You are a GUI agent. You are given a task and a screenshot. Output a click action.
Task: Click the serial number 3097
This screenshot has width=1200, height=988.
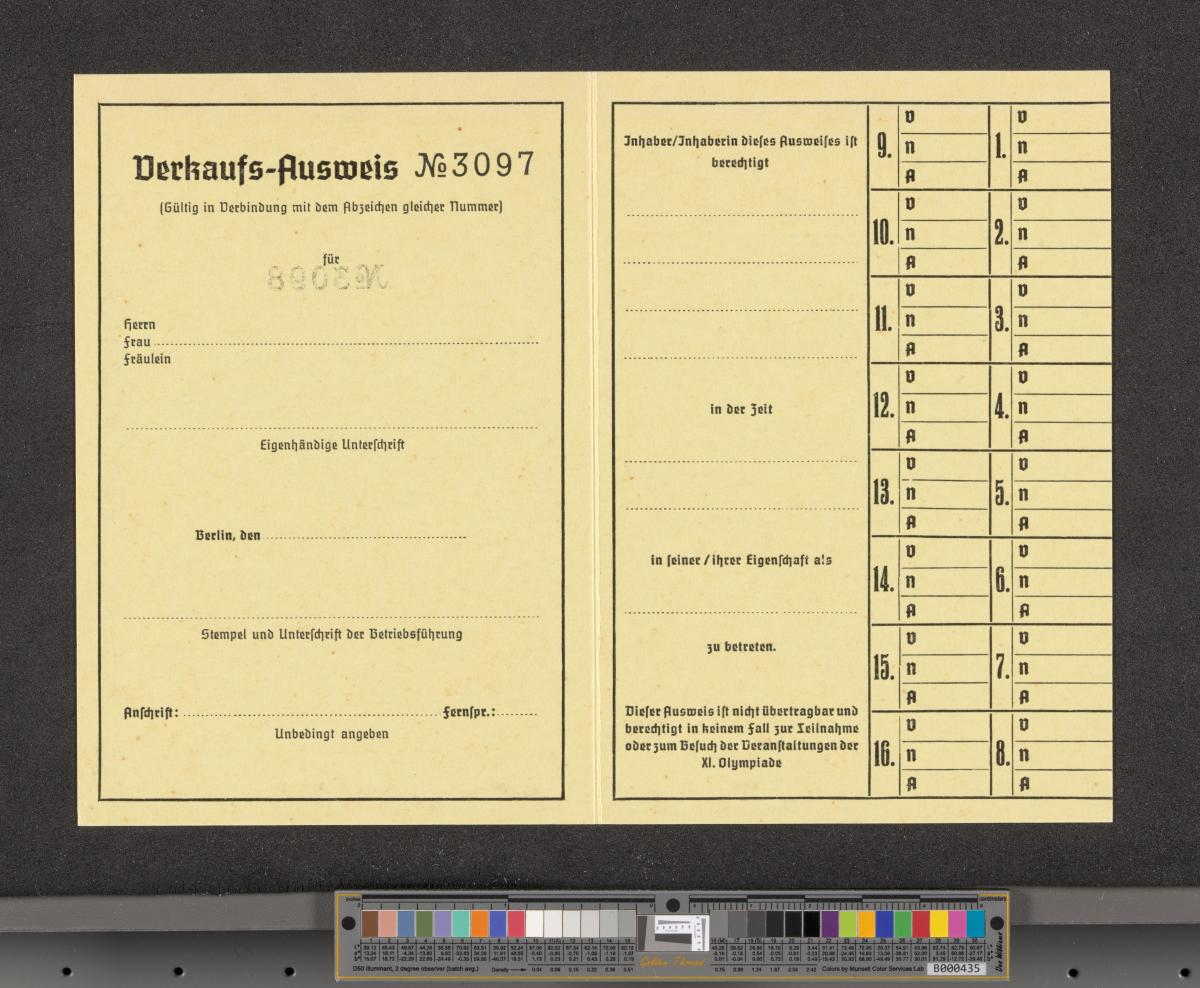coord(491,166)
